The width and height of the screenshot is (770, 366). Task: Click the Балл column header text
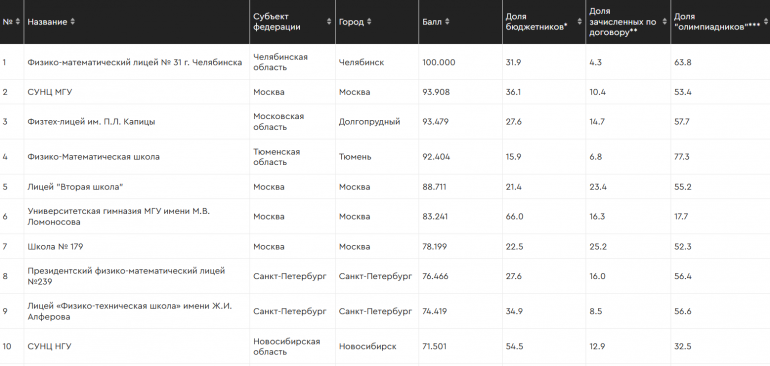(x=432, y=22)
